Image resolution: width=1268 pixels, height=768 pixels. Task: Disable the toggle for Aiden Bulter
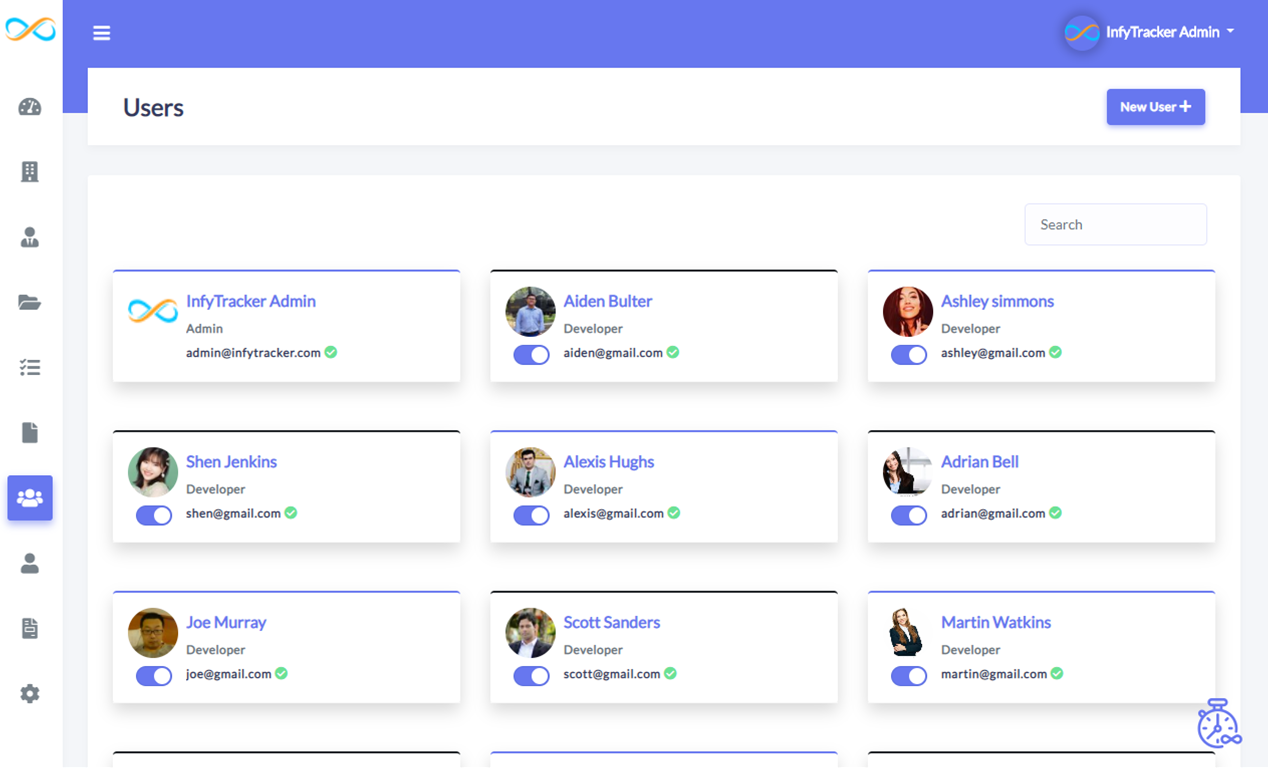point(531,354)
